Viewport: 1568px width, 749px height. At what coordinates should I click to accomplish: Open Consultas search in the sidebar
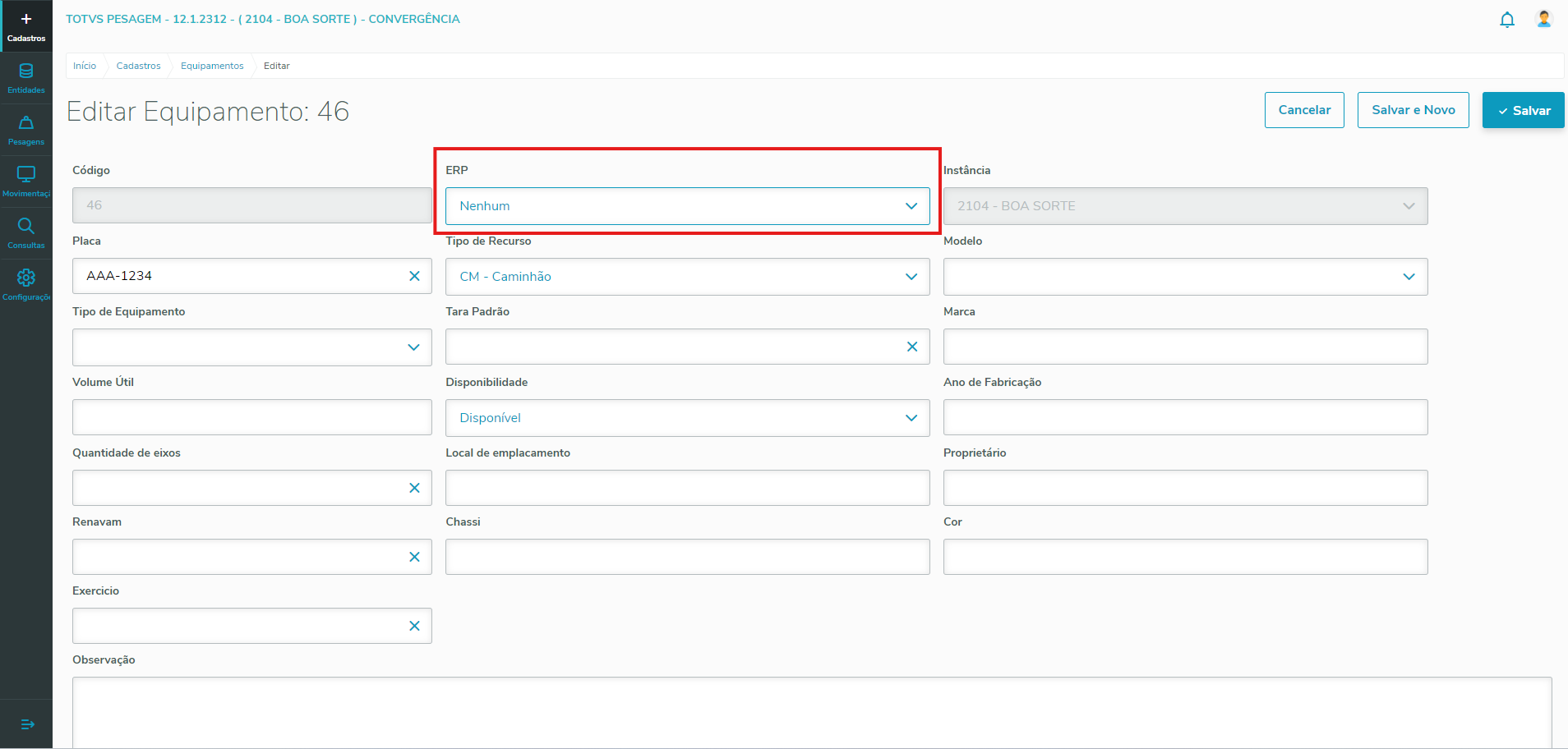click(26, 233)
